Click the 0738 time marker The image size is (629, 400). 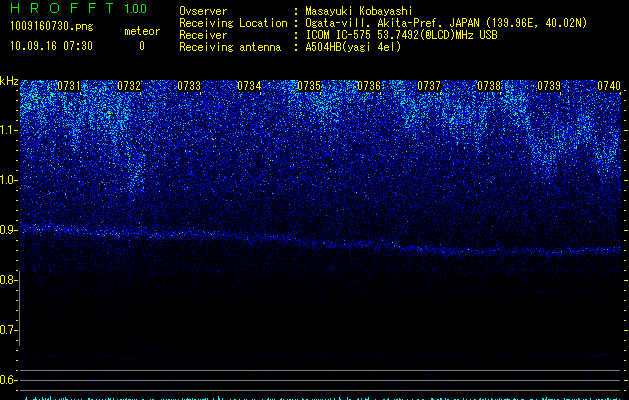point(489,86)
